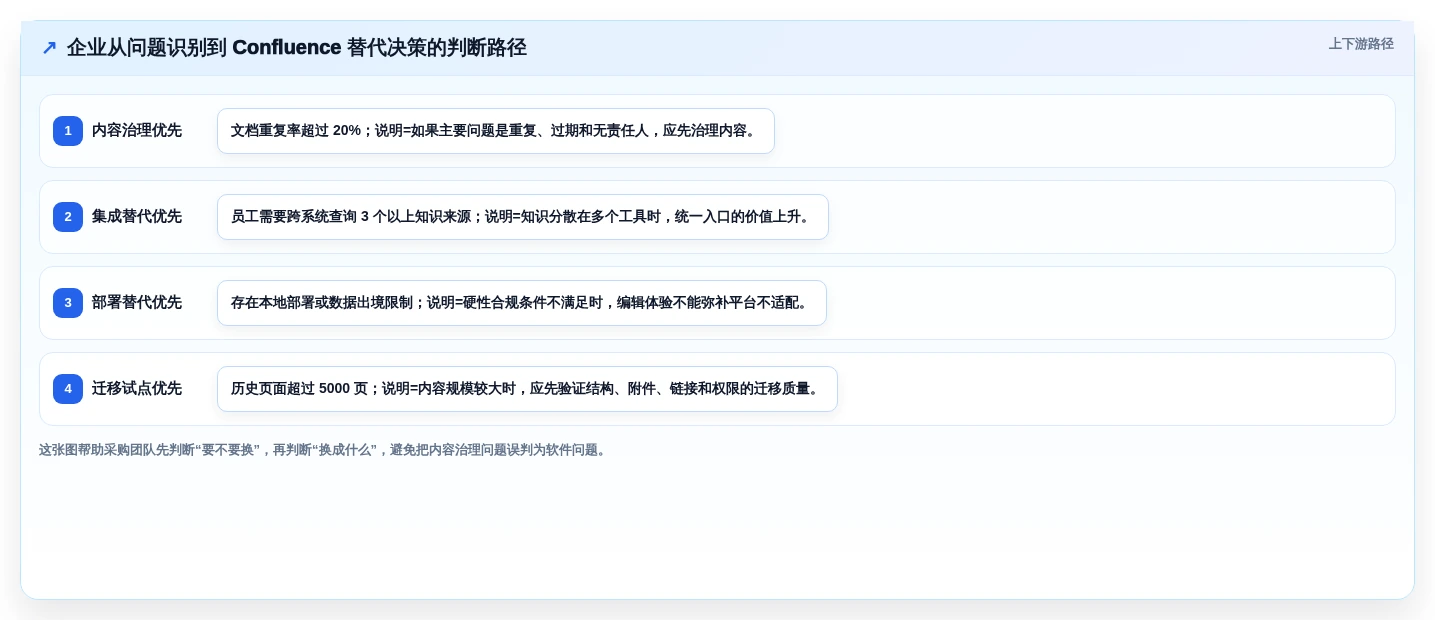Click the 部署替代优先 label
1435x620 pixels.
click(x=137, y=303)
